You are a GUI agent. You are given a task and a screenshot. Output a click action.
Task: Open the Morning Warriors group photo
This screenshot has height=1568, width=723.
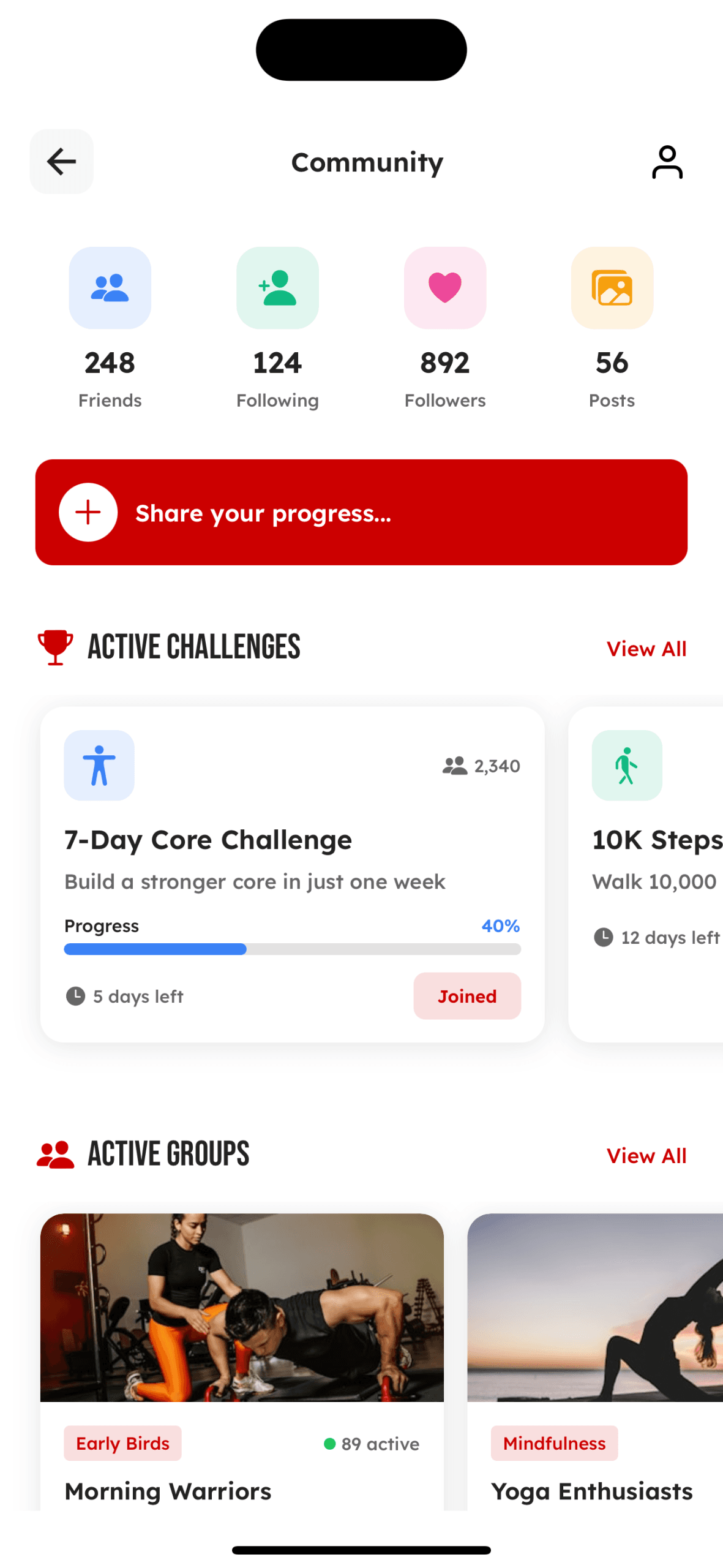pos(242,1307)
